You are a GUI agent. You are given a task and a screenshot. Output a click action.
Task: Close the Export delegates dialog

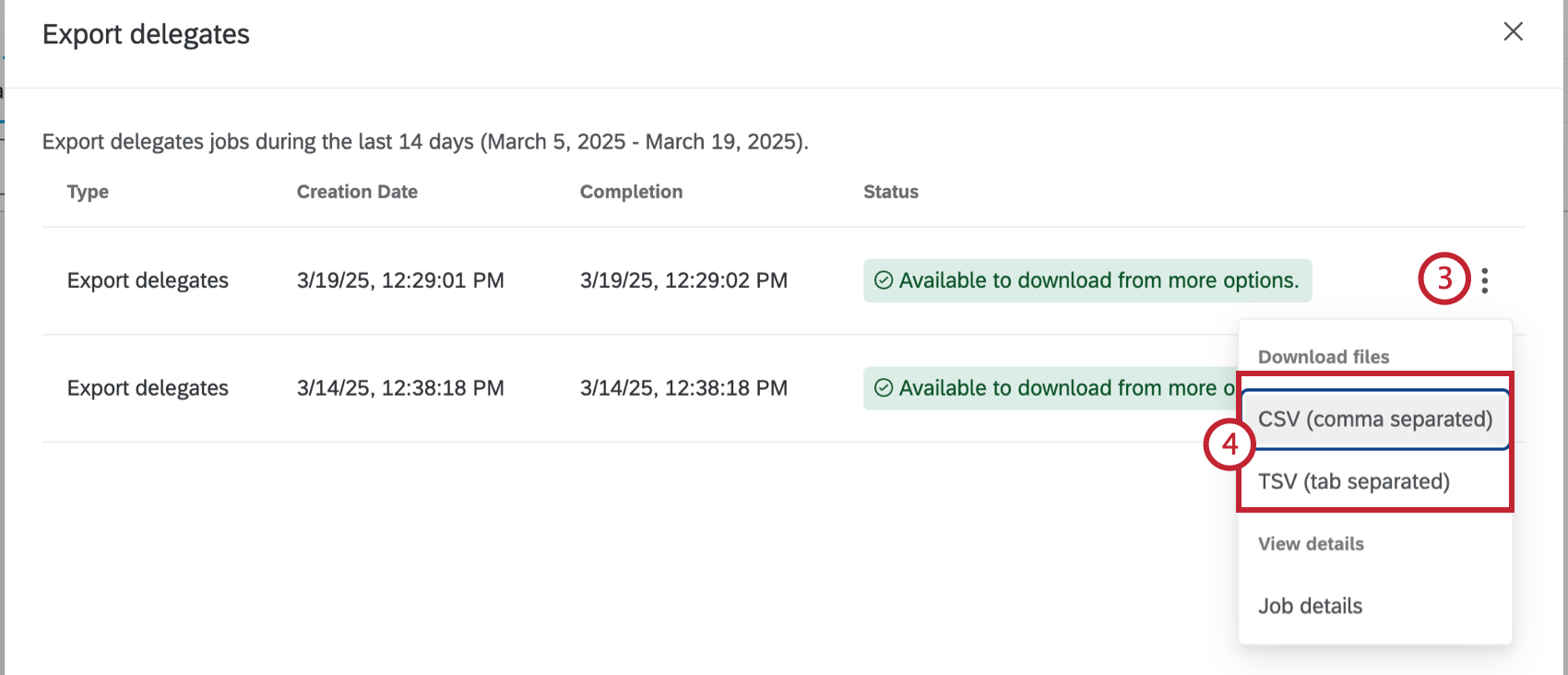point(1513,32)
